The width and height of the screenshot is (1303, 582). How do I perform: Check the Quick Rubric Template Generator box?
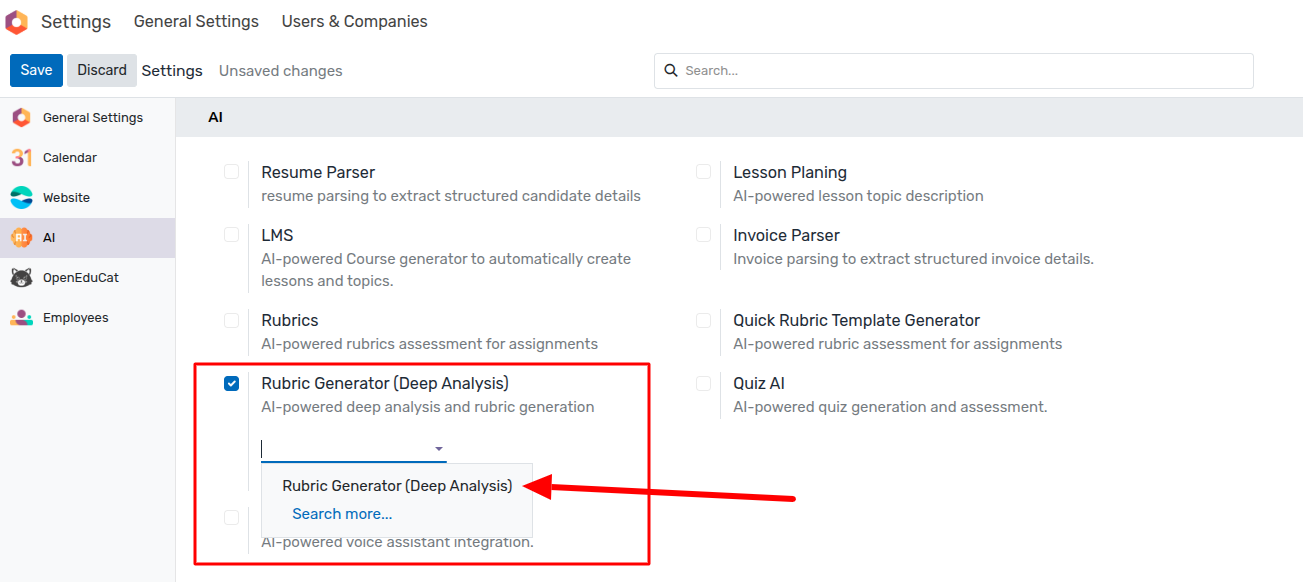click(704, 320)
